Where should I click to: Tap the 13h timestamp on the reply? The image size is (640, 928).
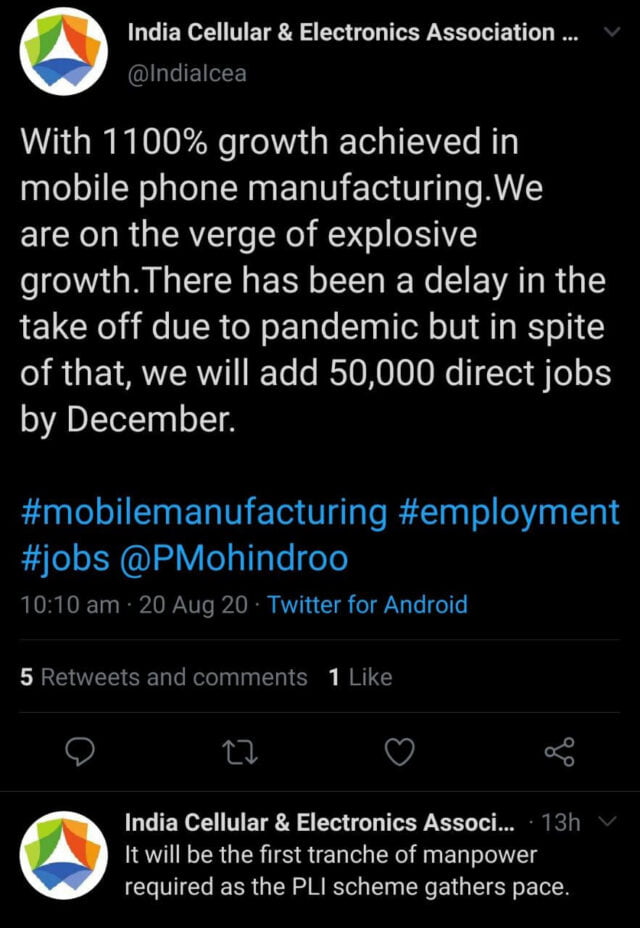pos(560,823)
